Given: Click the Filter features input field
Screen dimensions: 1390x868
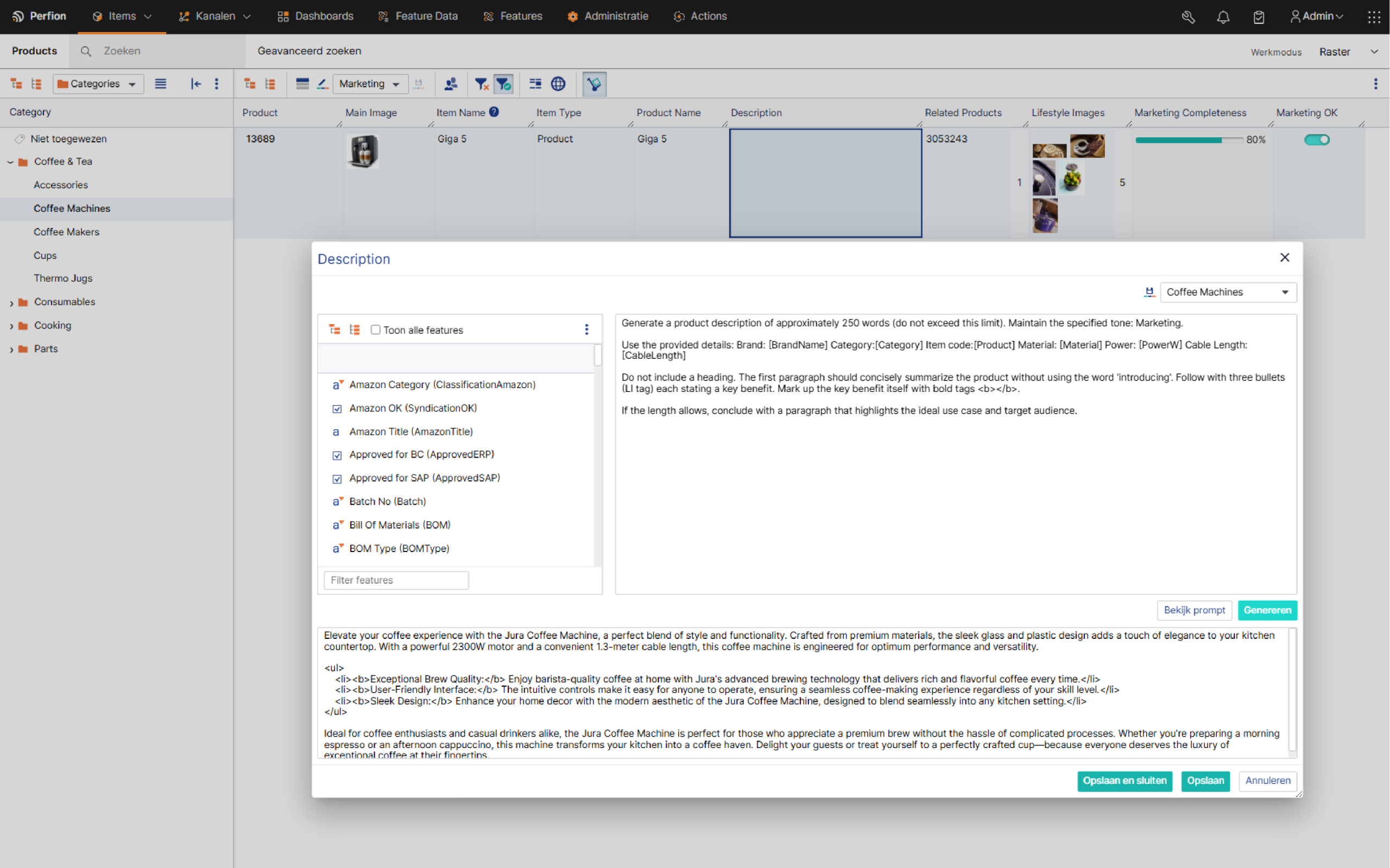Looking at the screenshot, I should (x=396, y=580).
